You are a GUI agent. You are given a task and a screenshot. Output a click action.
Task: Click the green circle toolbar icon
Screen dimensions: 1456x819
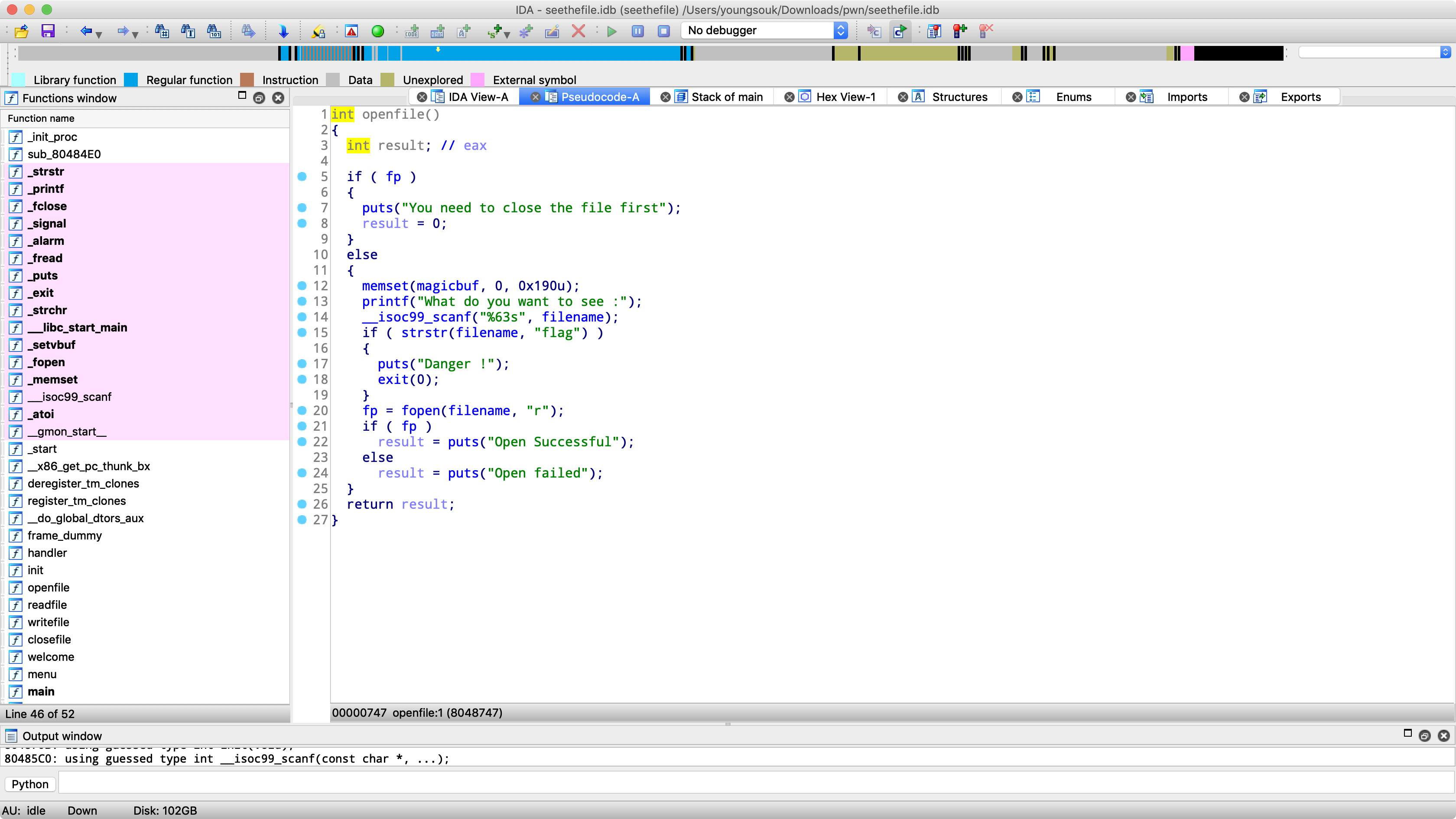[377, 31]
